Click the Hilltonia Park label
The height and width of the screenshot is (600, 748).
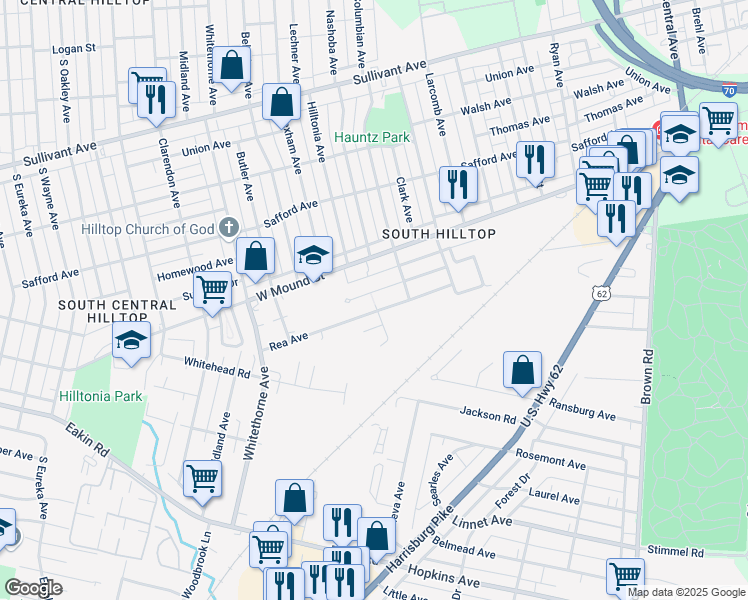pyautogui.click(x=101, y=396)
